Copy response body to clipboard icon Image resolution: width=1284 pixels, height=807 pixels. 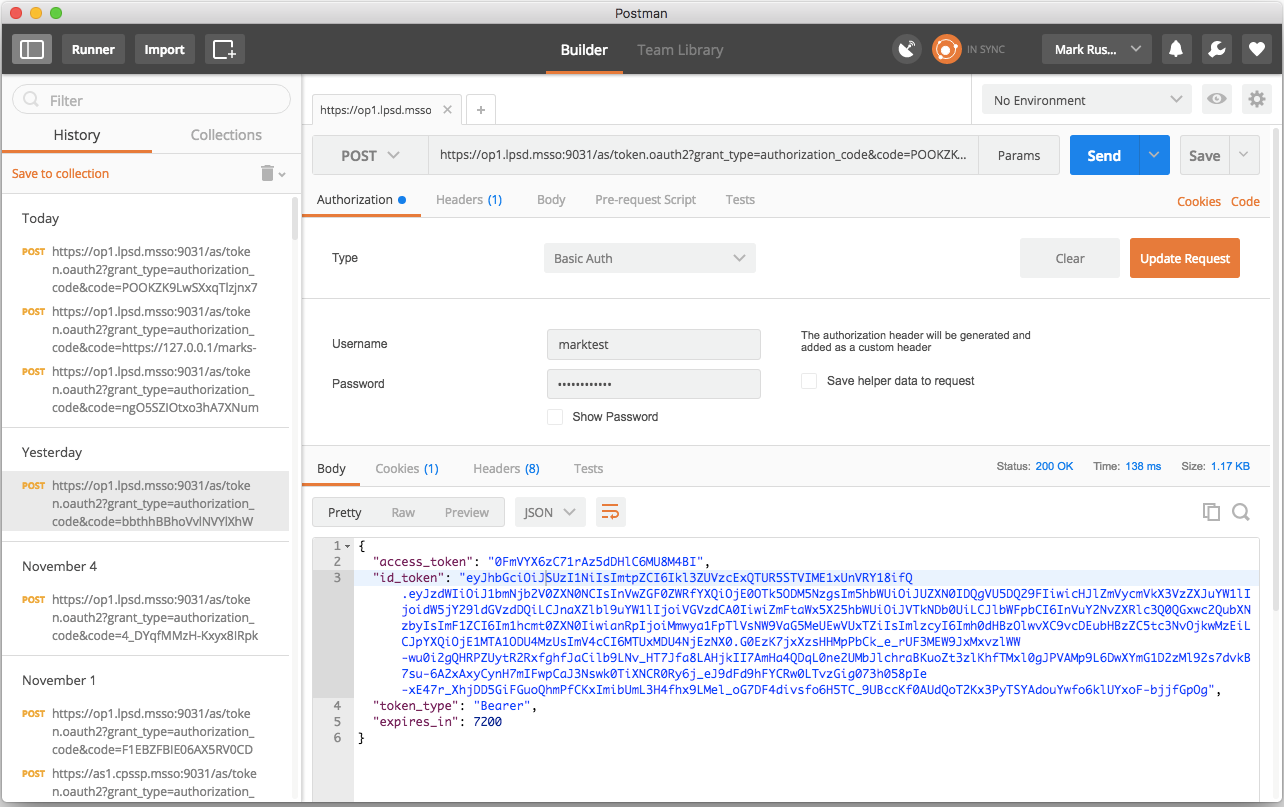click(x=1211, y=512)
